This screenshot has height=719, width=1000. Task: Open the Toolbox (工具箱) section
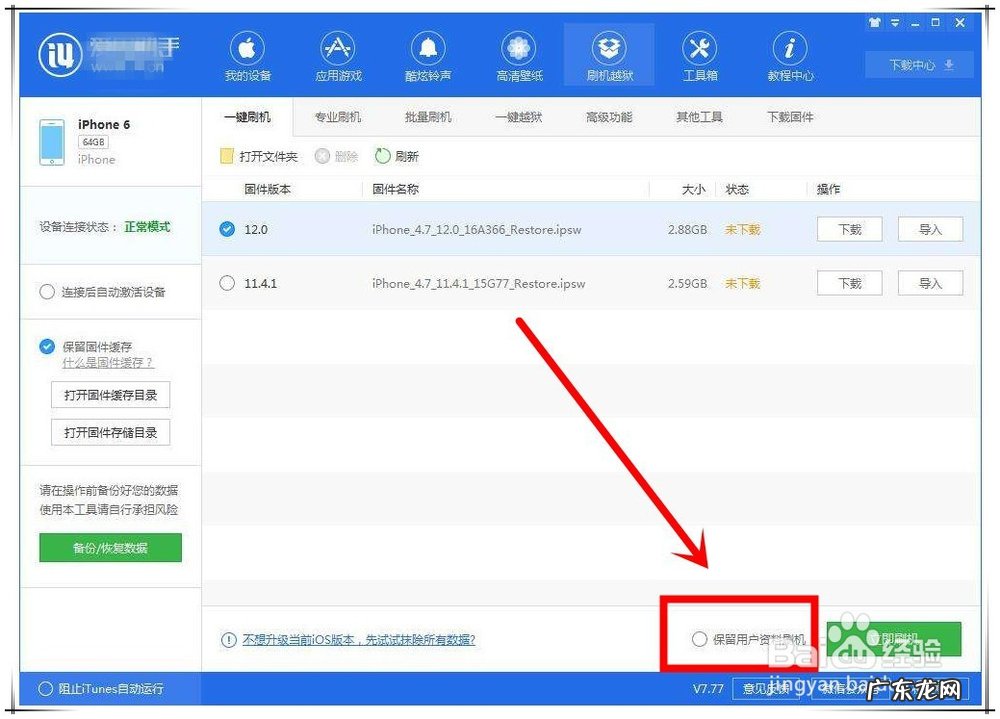point(698,55)
